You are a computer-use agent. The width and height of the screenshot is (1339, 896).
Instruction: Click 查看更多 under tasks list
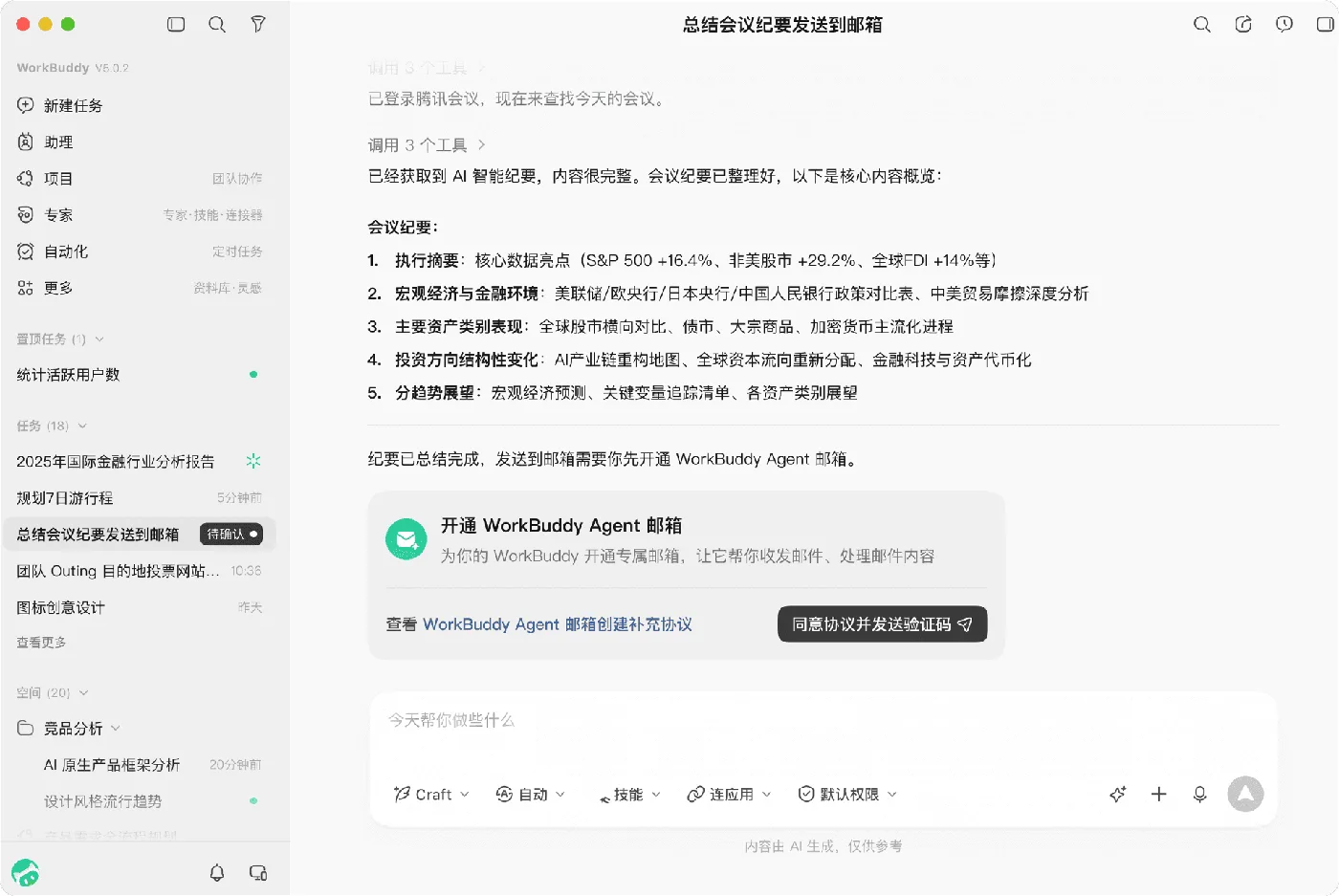click(41, 643)
